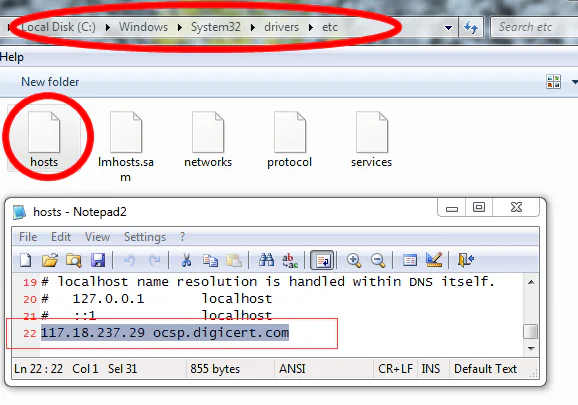Viewport: 578px width, 405px height.
Task: Select the services file
Action: point(371,140)
